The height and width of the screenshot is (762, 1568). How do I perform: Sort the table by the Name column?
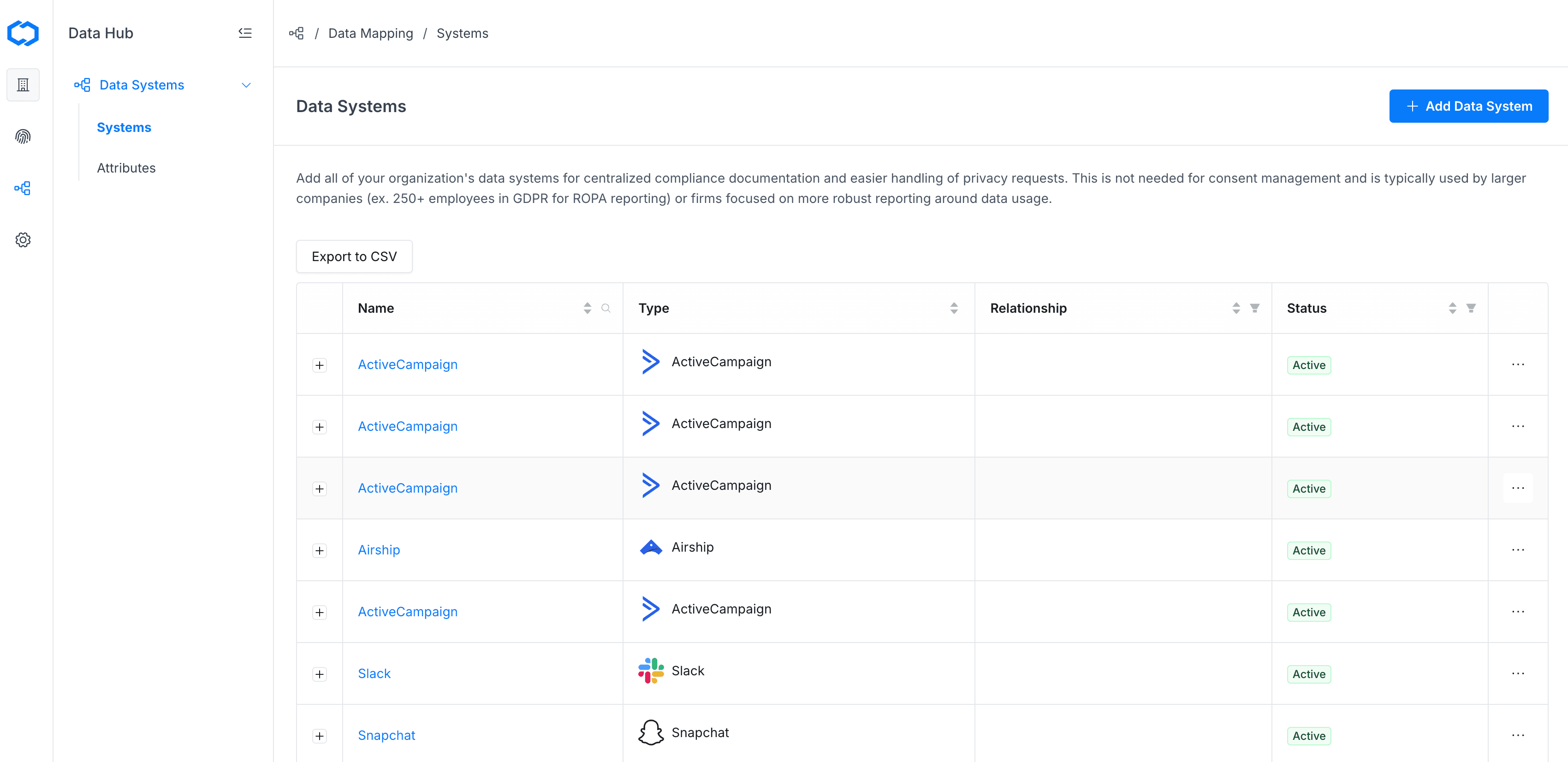click(587, 308)
